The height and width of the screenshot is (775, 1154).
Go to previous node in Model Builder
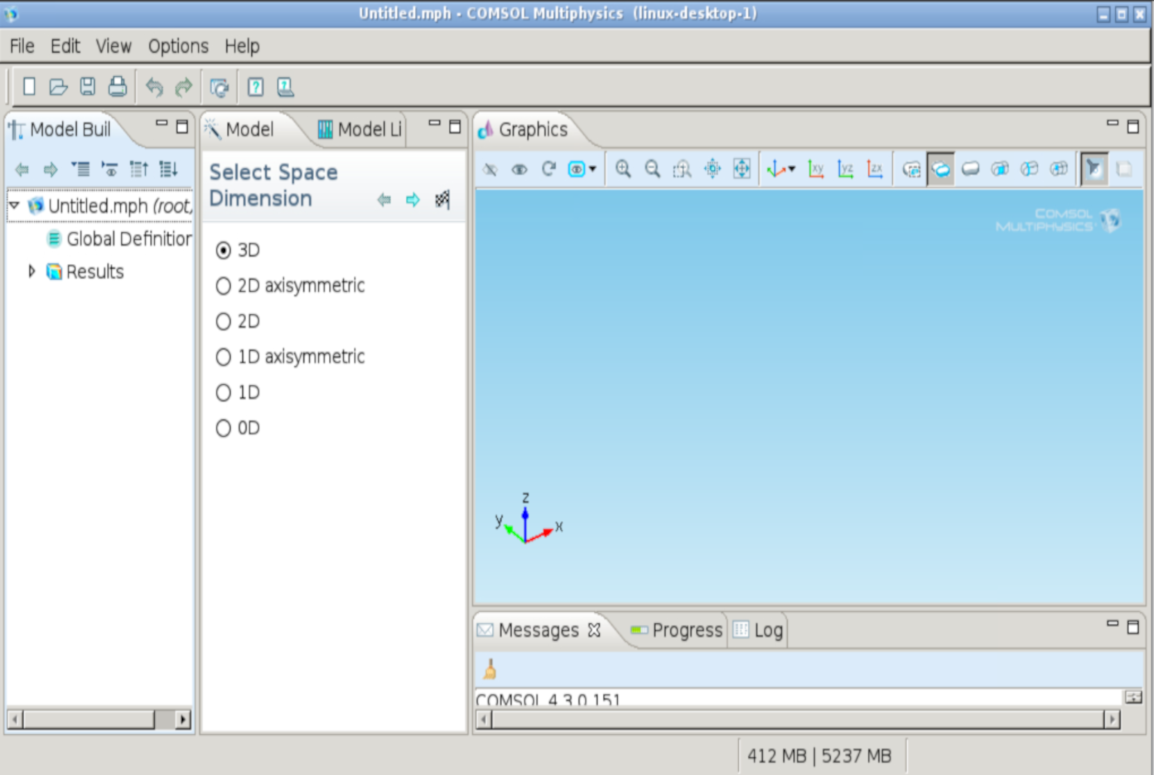[22, 169]
